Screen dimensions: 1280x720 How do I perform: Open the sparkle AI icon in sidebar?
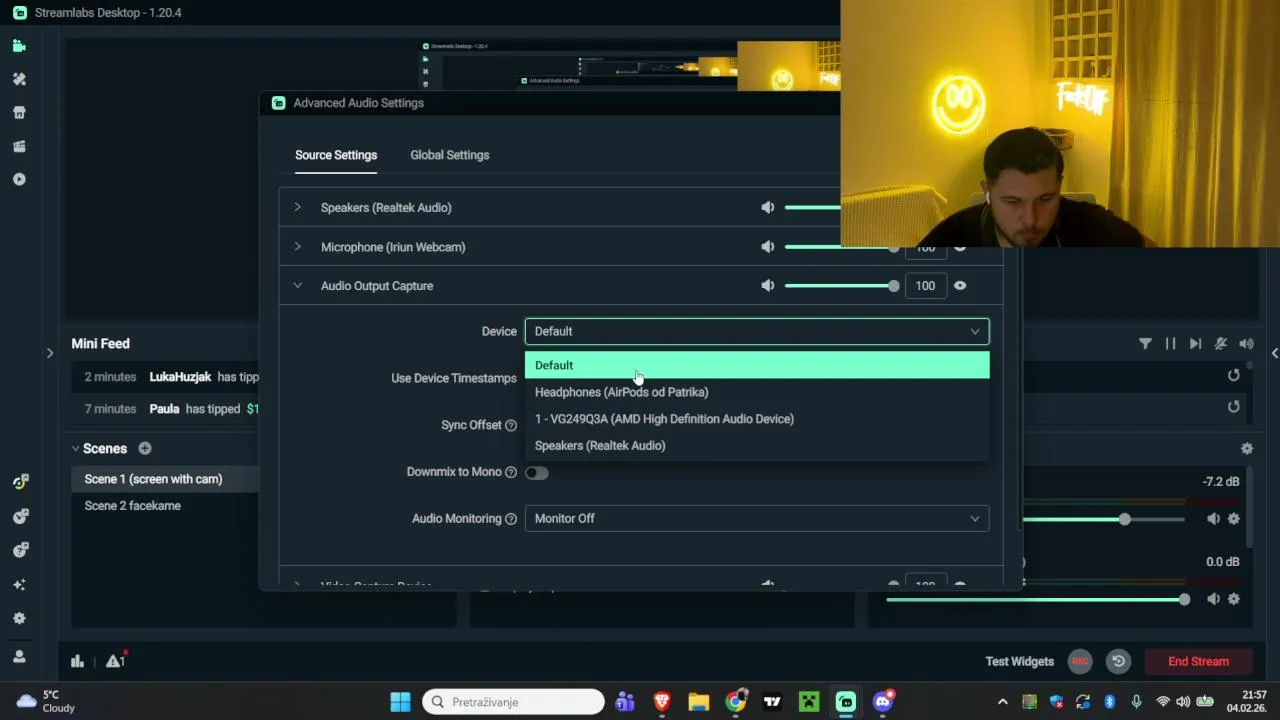(x=19, y=584)
